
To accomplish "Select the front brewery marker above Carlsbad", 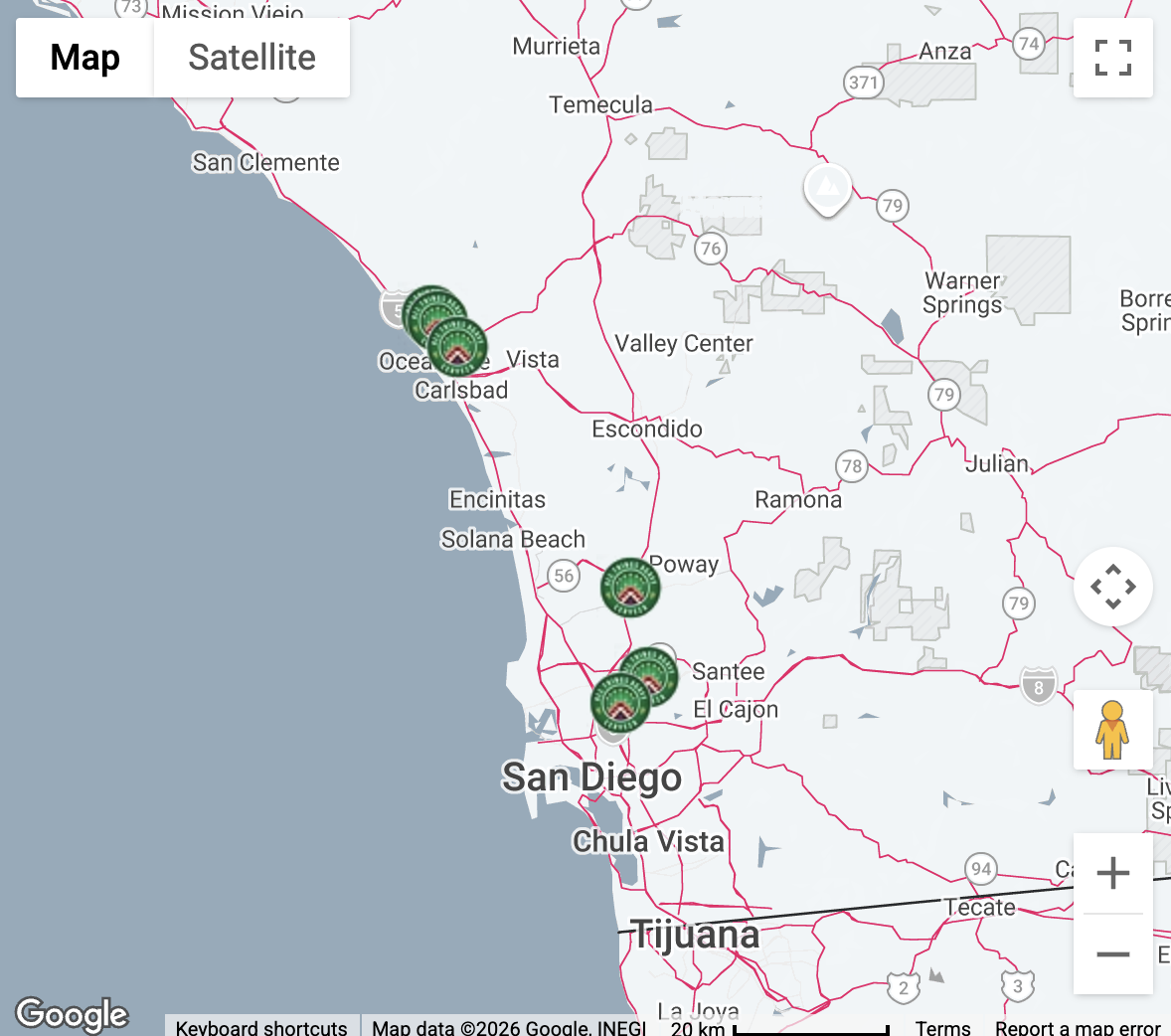I will [459, 348].
